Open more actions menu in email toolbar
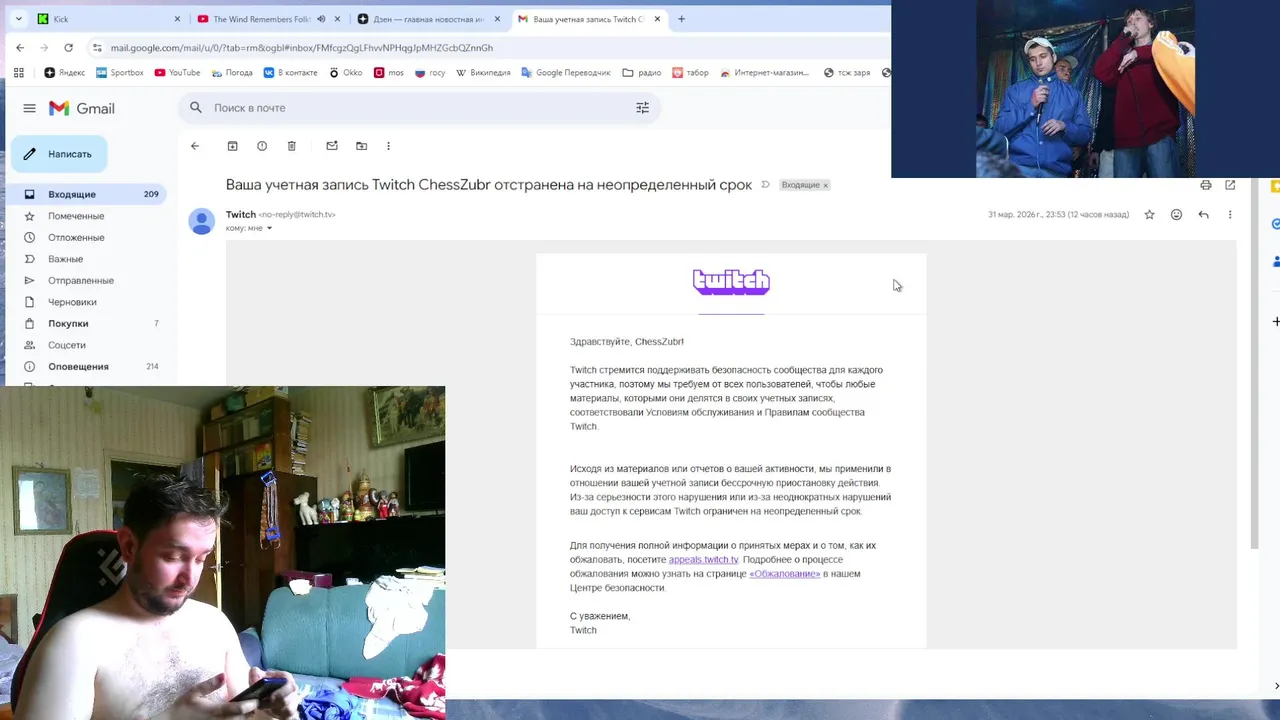Screen dimensions: 1280x720 coord(388,146)
